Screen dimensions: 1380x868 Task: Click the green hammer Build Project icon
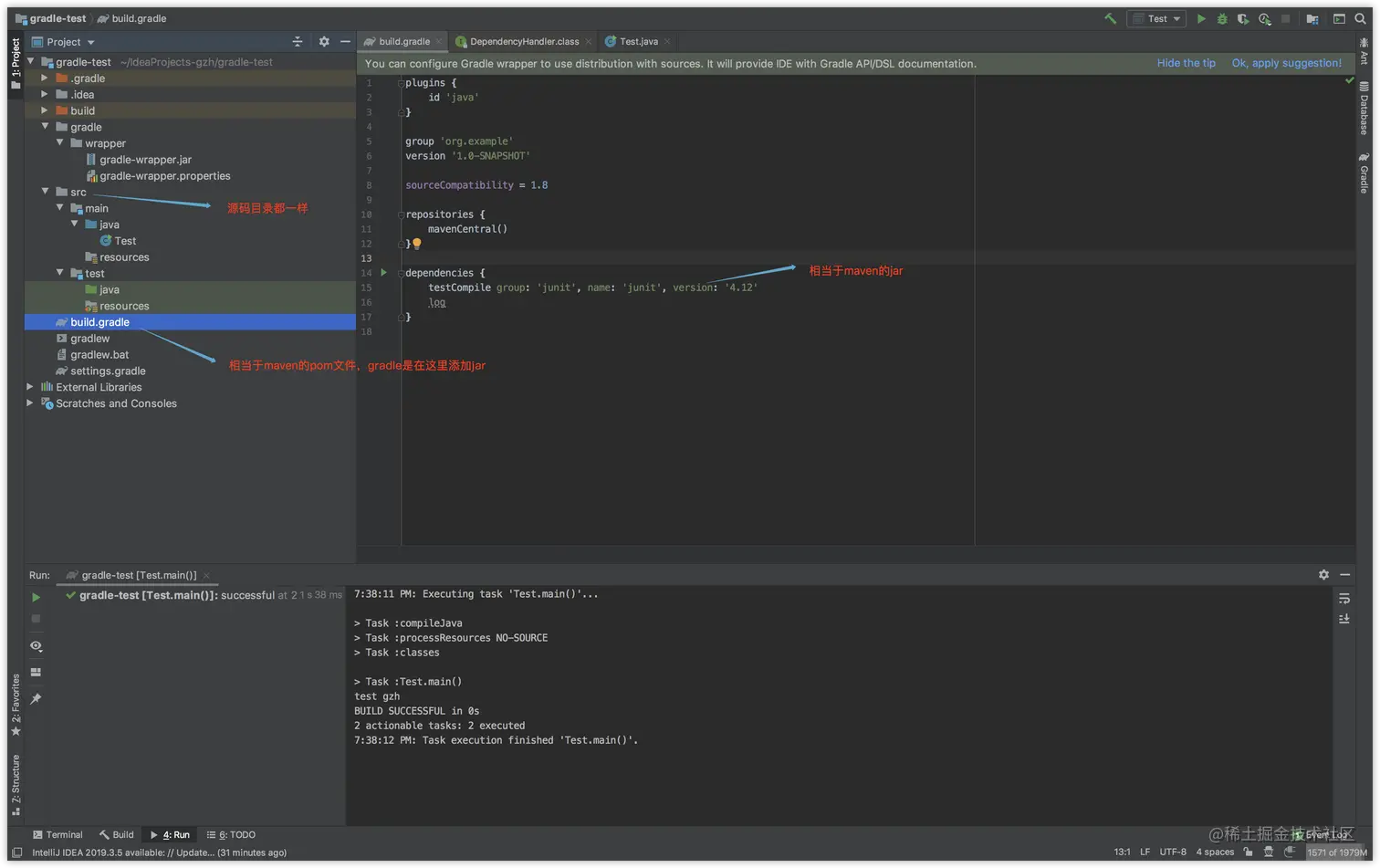pos(1111,18)
